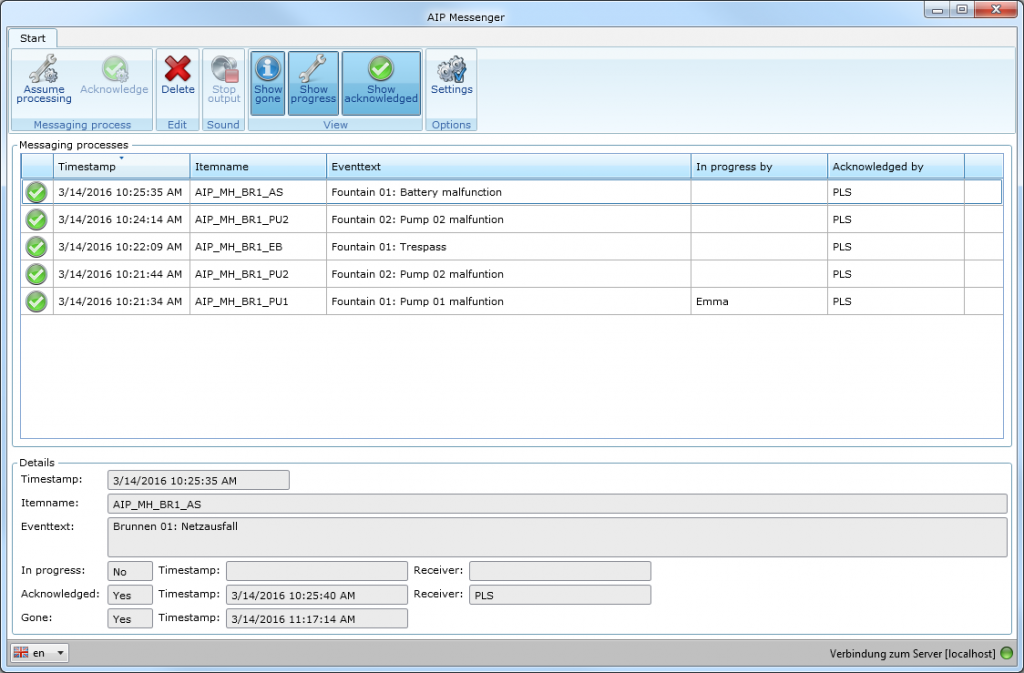Click the Eventtext details field Brunnen 01

click(556, 536)
